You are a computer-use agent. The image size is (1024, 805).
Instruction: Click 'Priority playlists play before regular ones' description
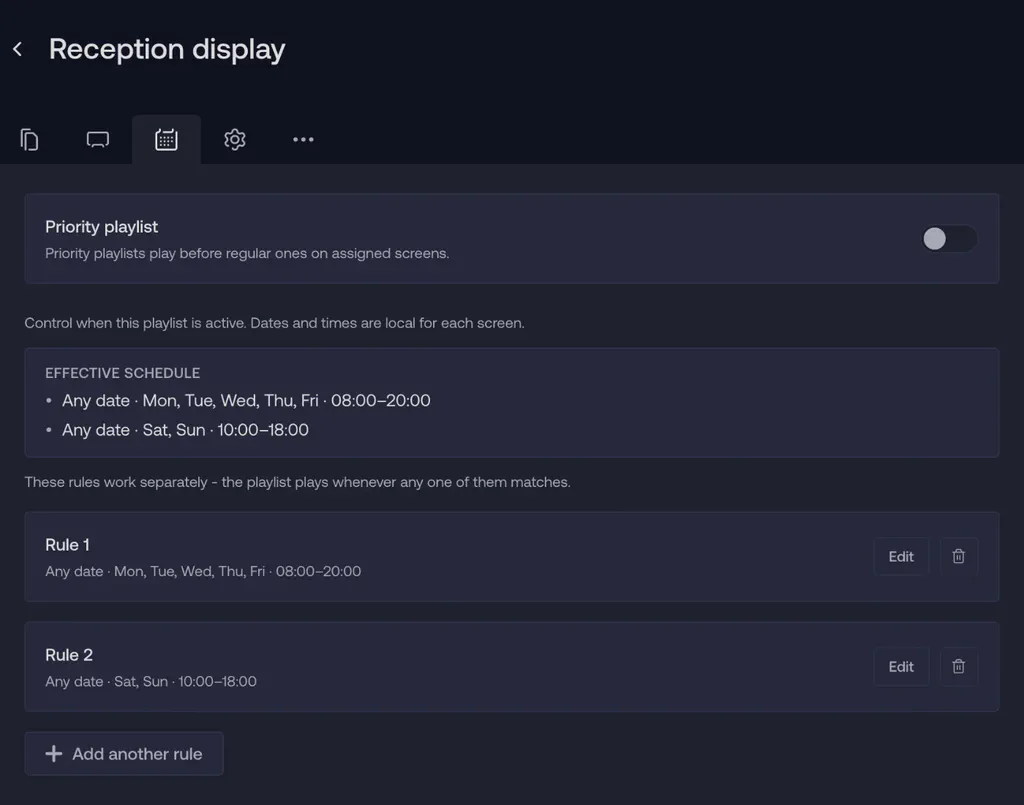pyautogui.click(x=247, y=253)
